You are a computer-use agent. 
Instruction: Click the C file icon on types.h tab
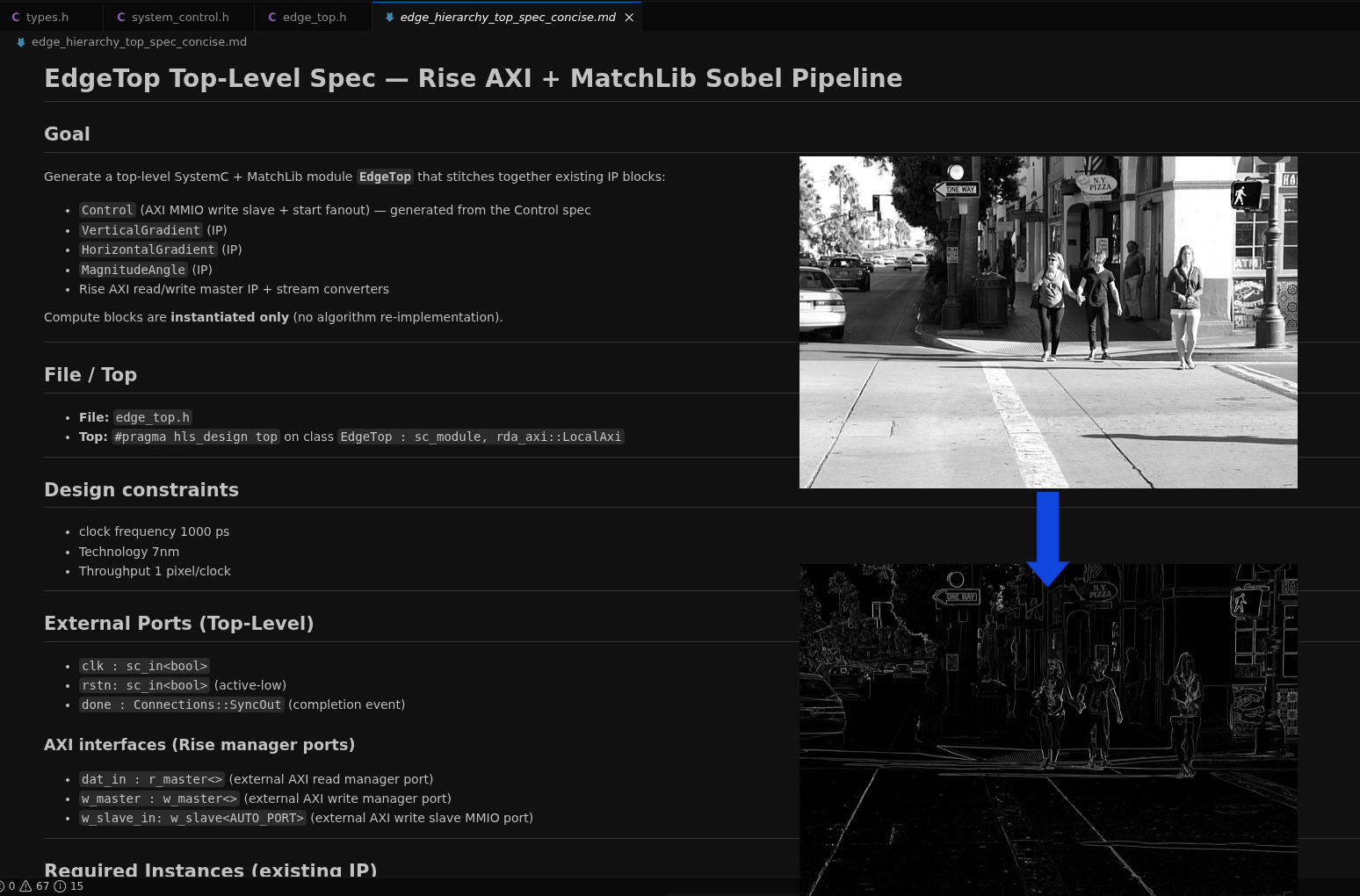[16, 17]
